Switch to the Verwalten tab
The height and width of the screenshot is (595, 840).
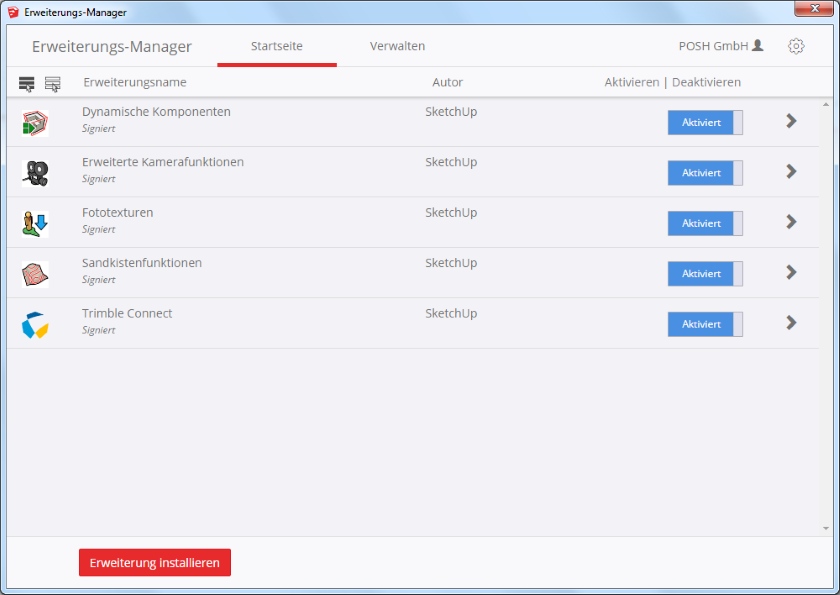point(397,46)
